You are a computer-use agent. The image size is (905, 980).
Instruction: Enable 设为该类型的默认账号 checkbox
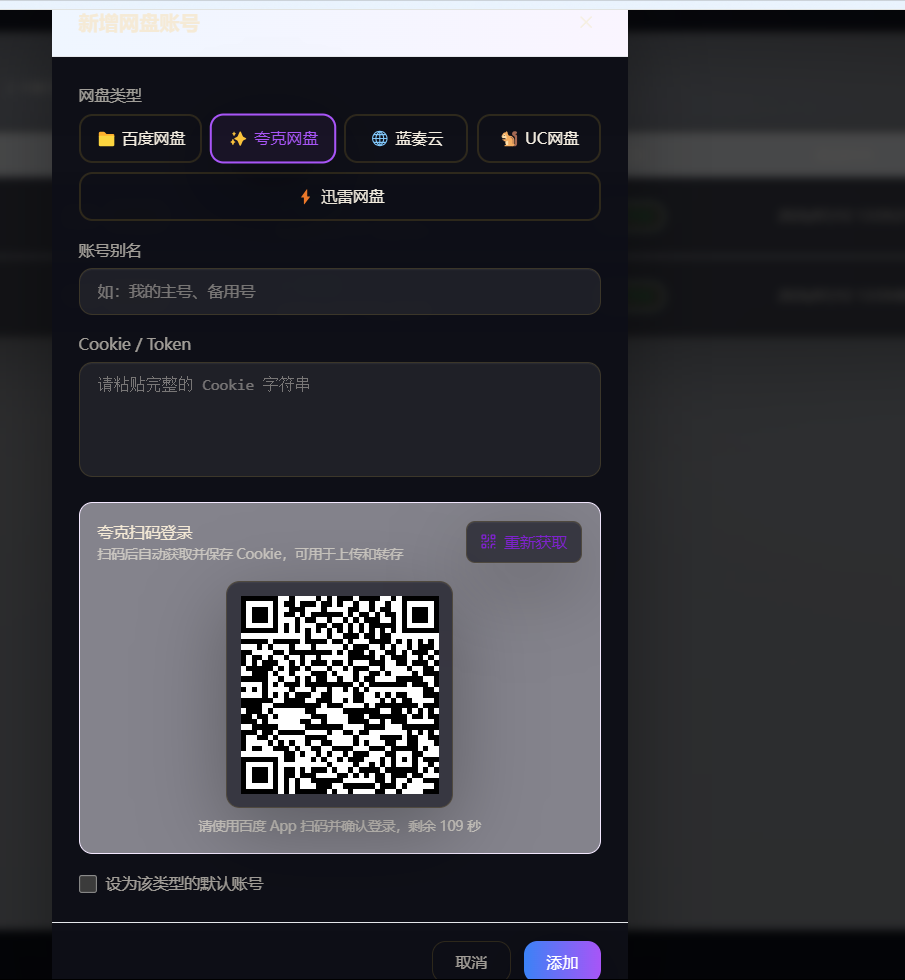click(x=88, y=884)
